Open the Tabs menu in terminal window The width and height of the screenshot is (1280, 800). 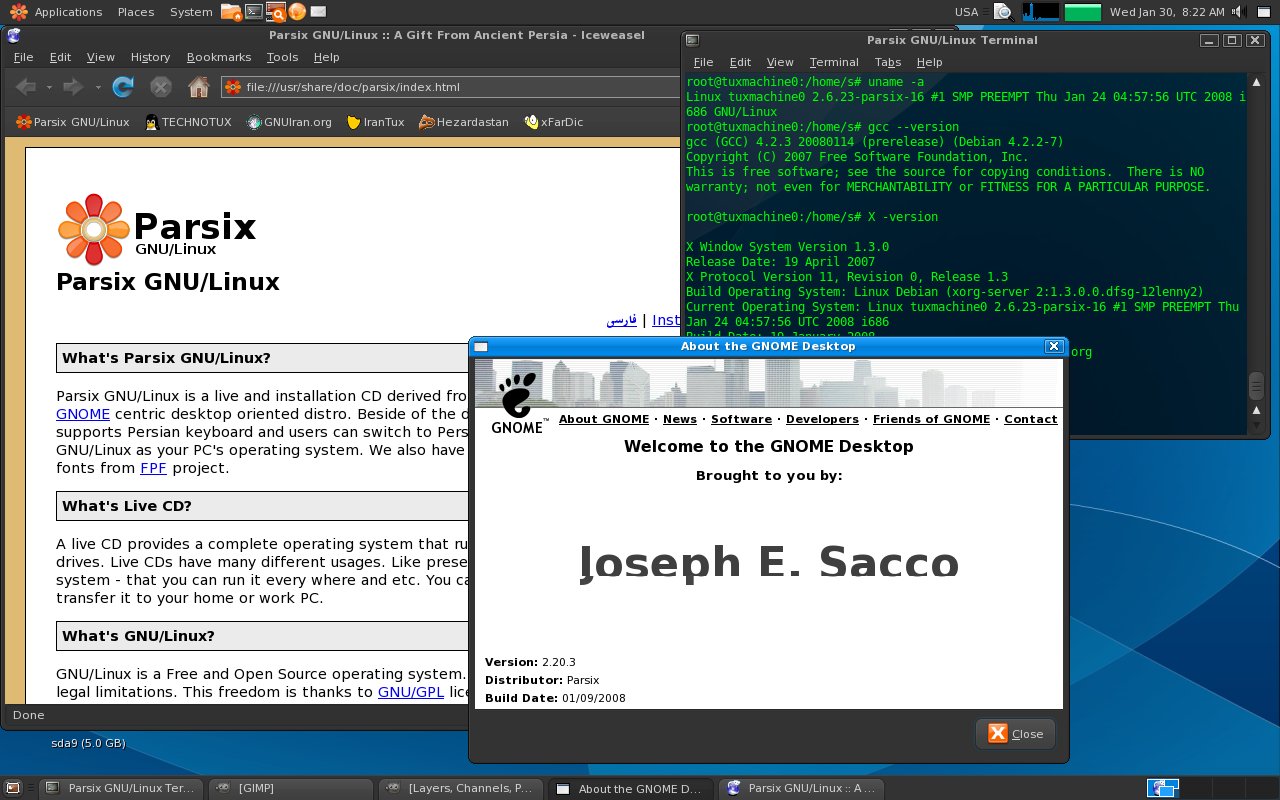[x=888, y=62]
